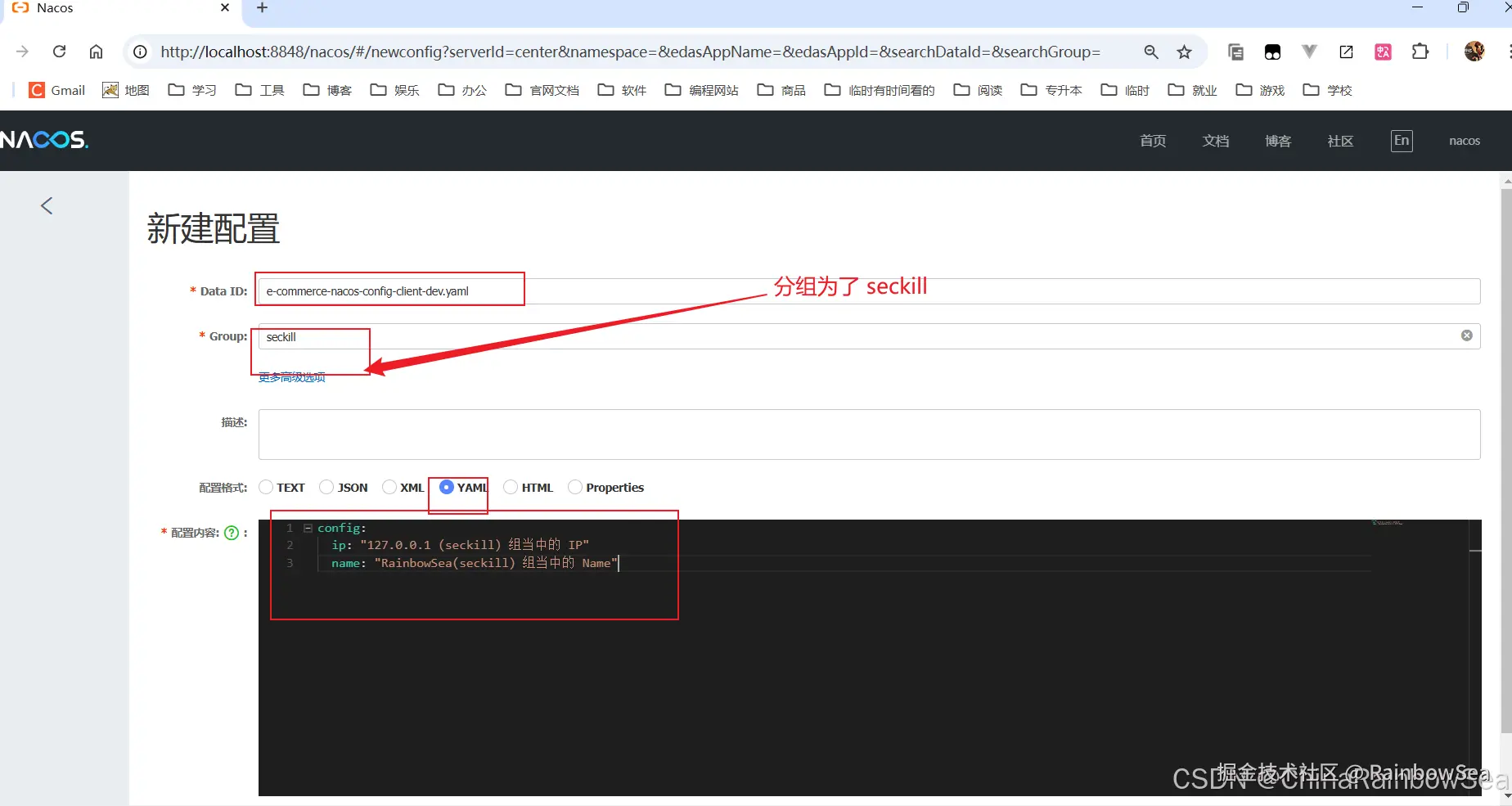
Task: Clear the Group field with the X icon
Action: coord(1467,335)
